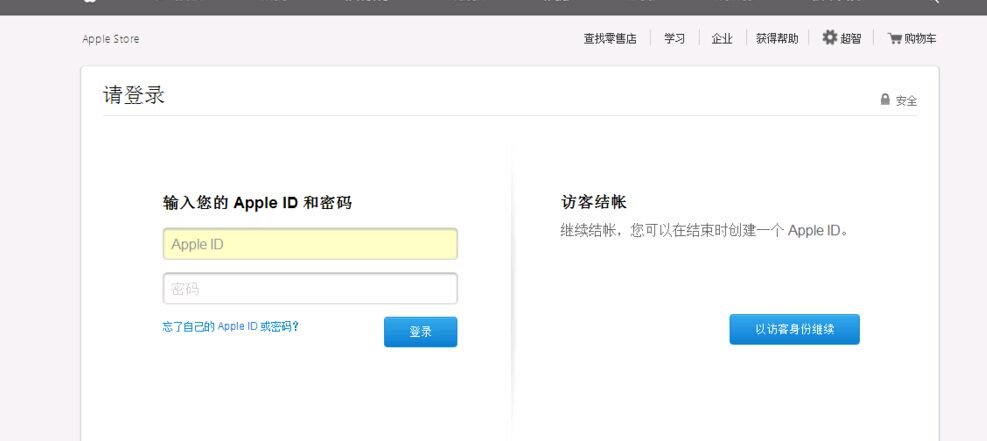This screenshot has width=987, height=441.
Task: Open the 购物车 cart link
Action: (x=920, y=39)
